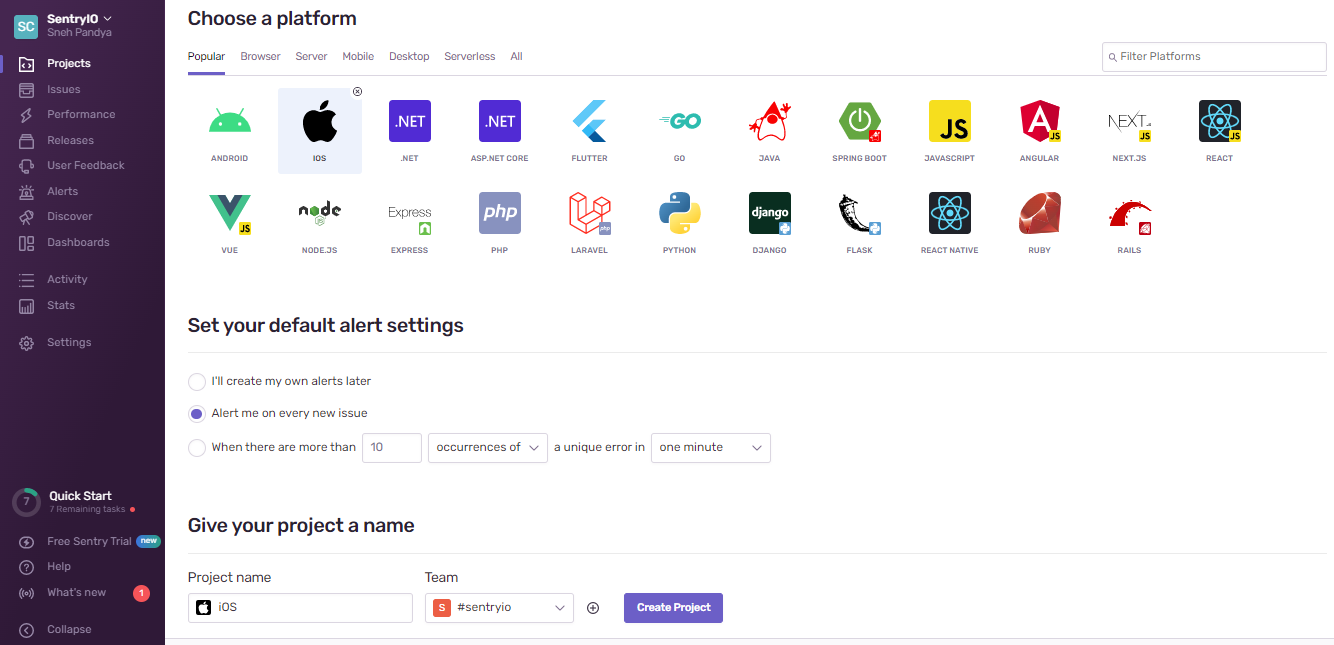This screenshot has height=645, width=1334.
Task: Open the "one minute" interval dropdown
Action: pyautogui.click(x=711, y=447)
